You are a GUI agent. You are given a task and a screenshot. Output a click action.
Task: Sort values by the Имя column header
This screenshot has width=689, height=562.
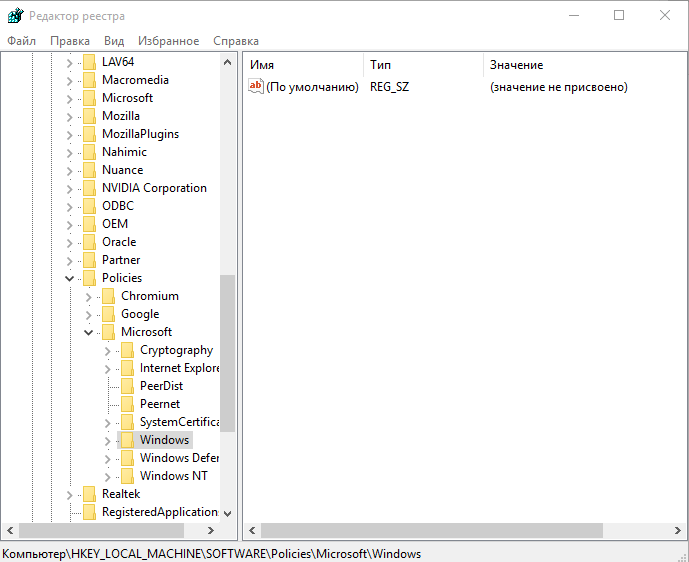tap(300, 65)
